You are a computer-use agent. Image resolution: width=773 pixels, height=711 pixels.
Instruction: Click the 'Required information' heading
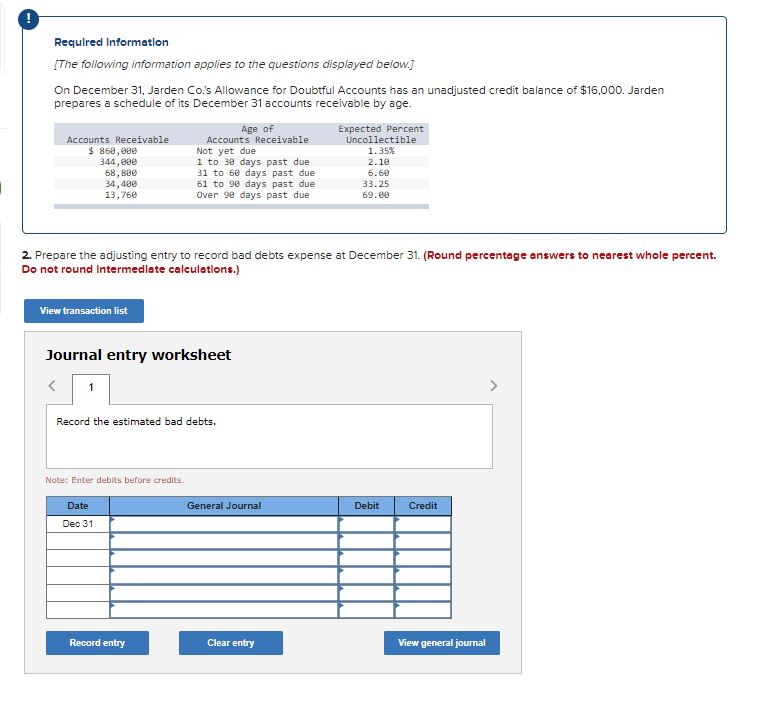[111, 42]
